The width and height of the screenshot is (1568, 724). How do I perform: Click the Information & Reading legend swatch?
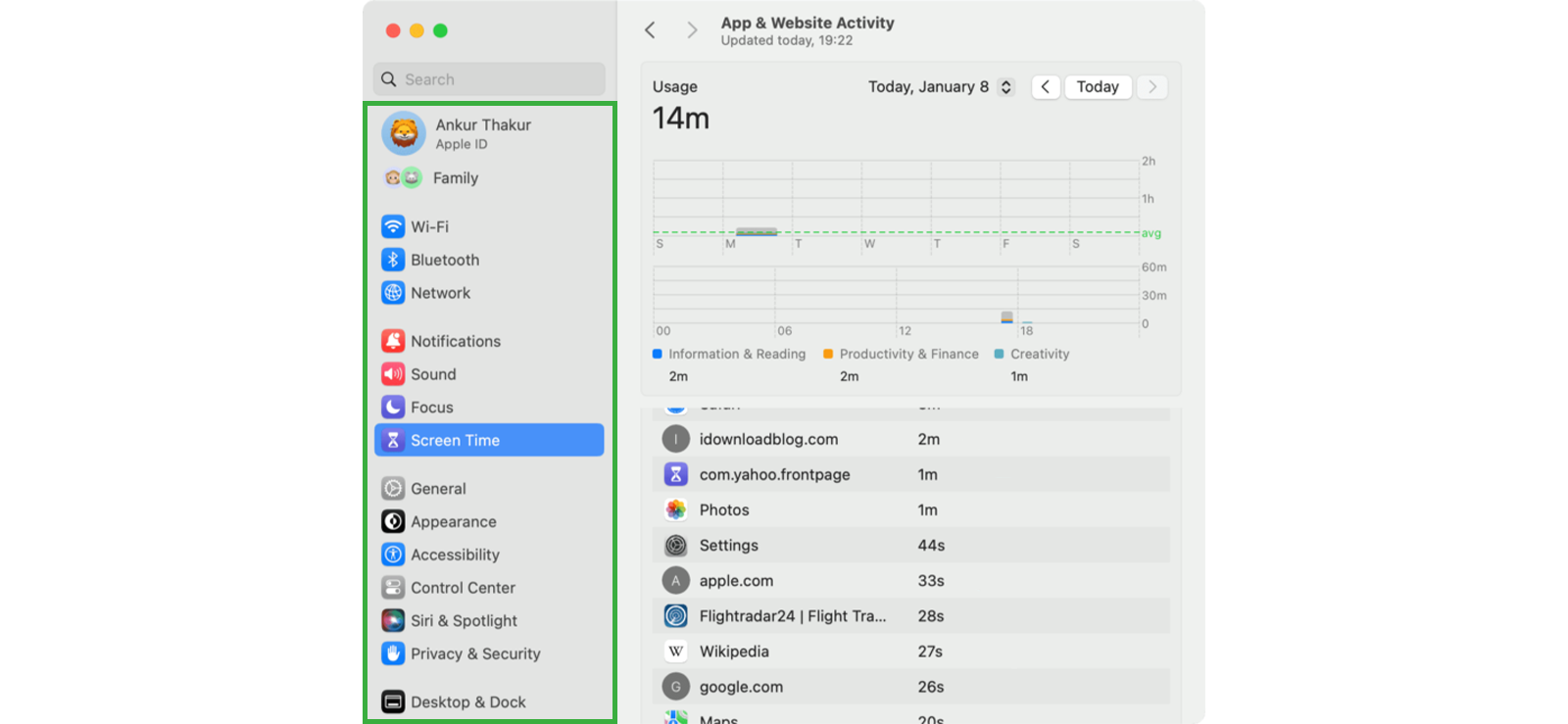pos(658,354)
